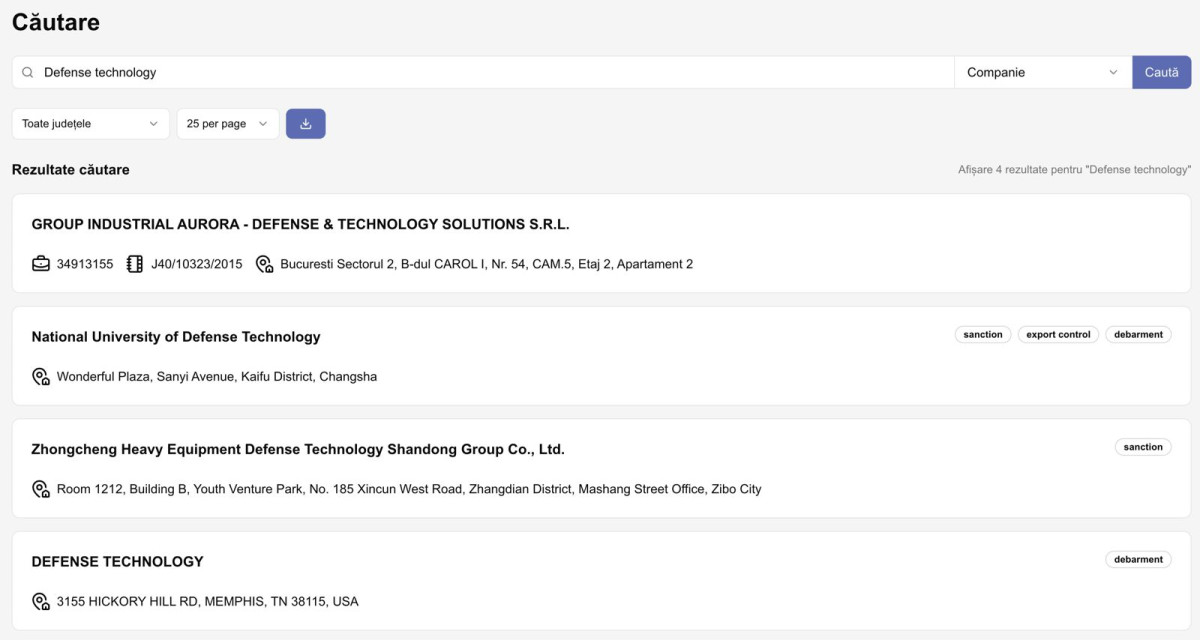1200x640 pixels.
Task: Click sanction tag on Zhongcheng result
Action: (x=1142, y=447)
